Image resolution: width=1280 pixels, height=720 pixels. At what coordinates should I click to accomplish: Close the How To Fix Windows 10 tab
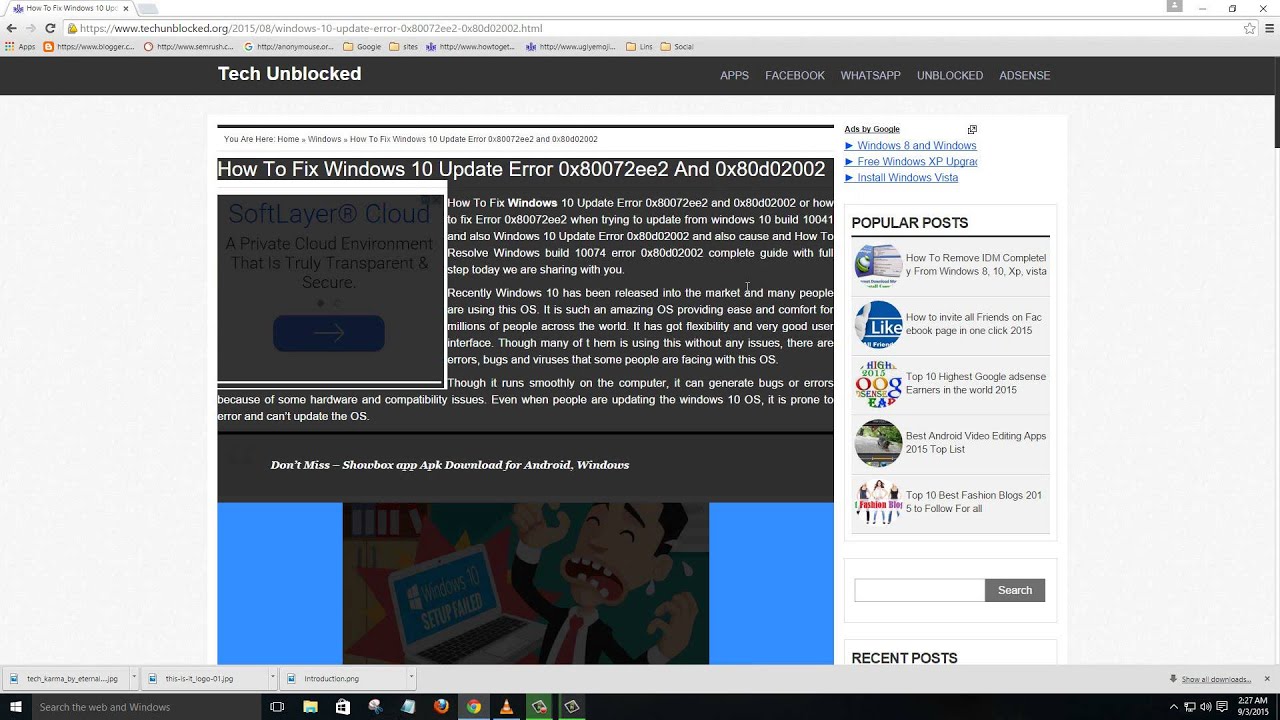(x=125, y=8)
